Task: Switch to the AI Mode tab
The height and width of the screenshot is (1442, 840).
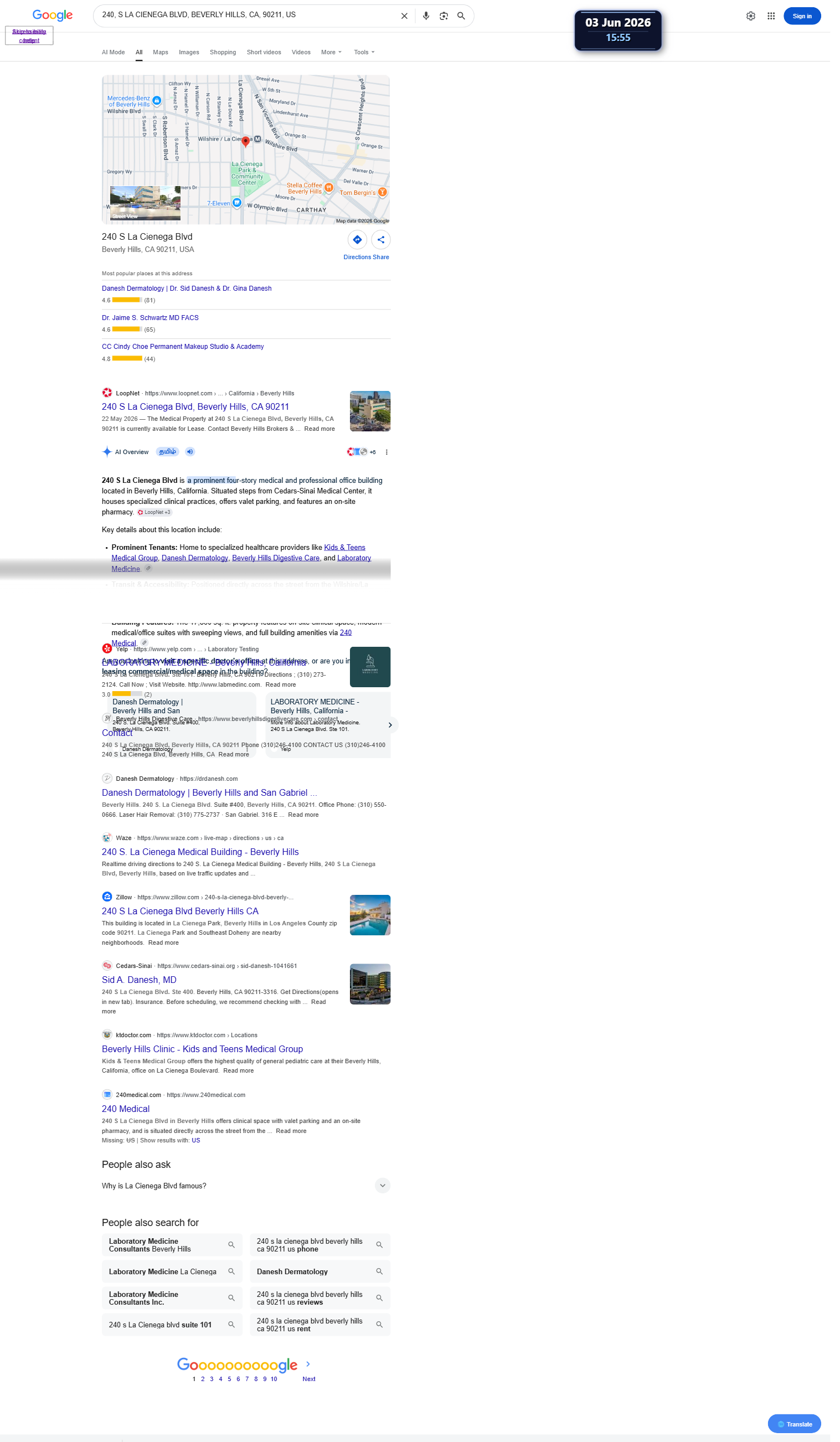Action: [x=114, y=52]
